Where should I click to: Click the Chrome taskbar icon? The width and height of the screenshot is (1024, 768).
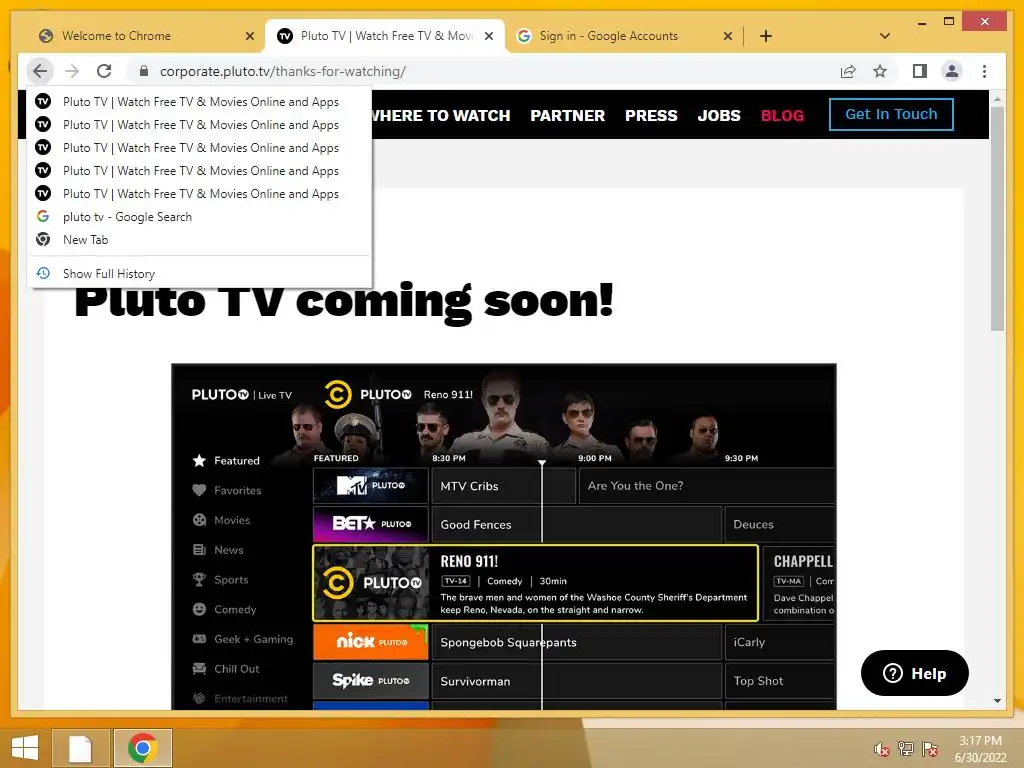click(x=143, y=748)
